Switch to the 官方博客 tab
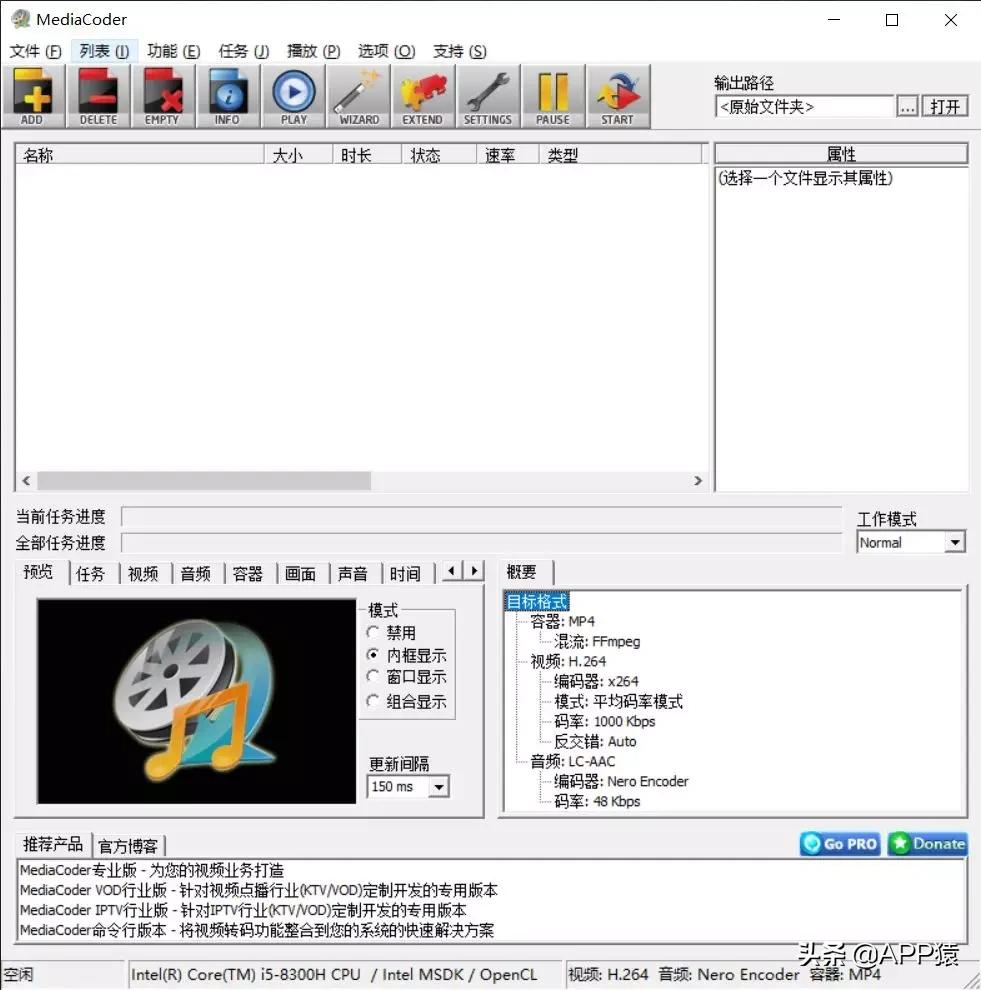The width and height of the screenshot is (981, 990). point(129,846)
